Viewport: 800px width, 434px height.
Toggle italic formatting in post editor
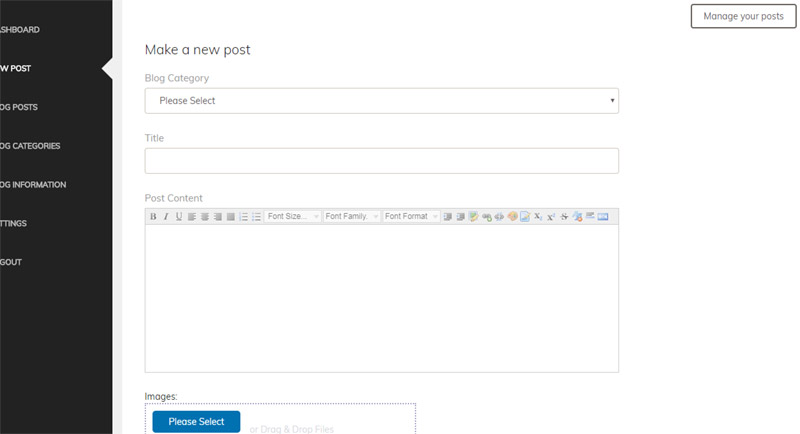click(166, 217)
